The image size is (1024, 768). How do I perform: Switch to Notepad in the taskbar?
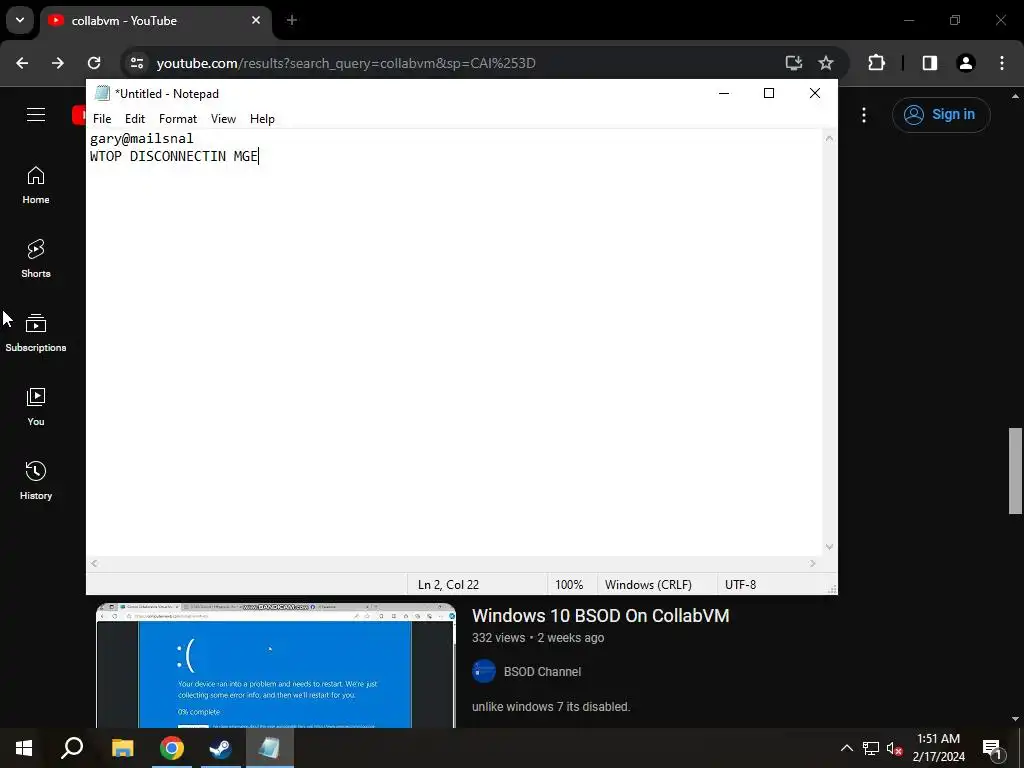click(x=270, y=748)
